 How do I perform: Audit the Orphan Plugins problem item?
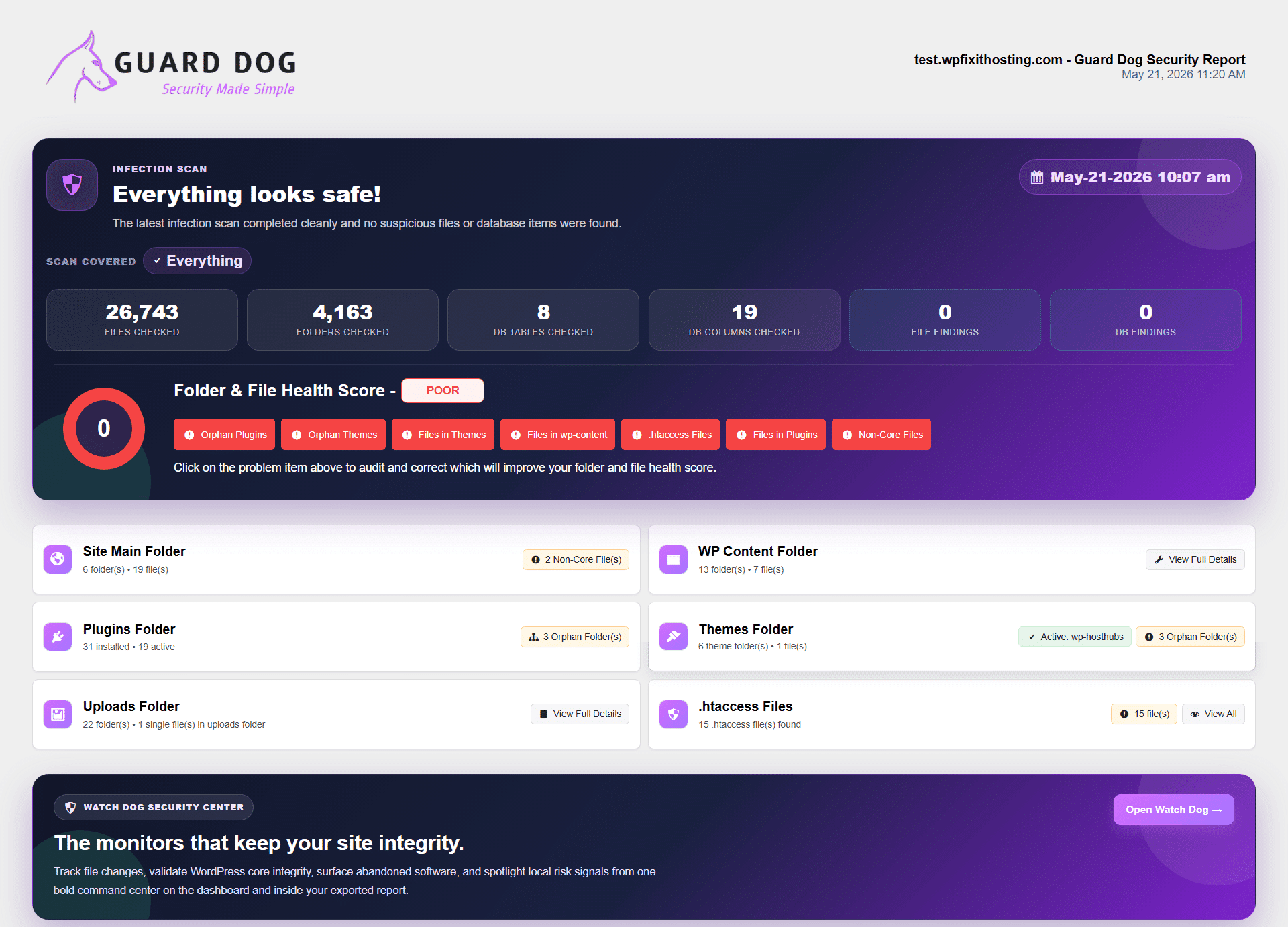pos(223,435)
